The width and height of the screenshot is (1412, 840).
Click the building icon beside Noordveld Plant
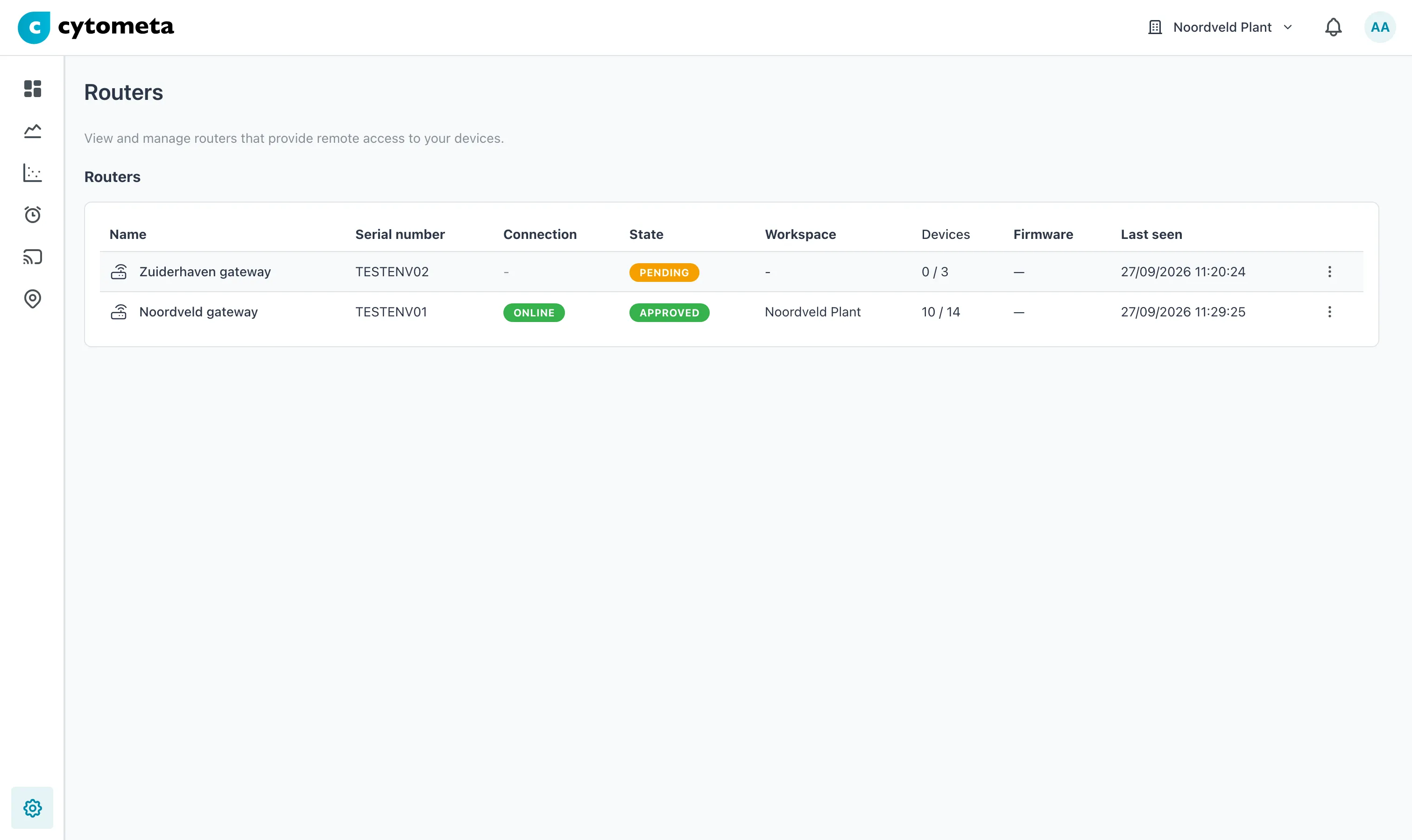coord(1155,27)
